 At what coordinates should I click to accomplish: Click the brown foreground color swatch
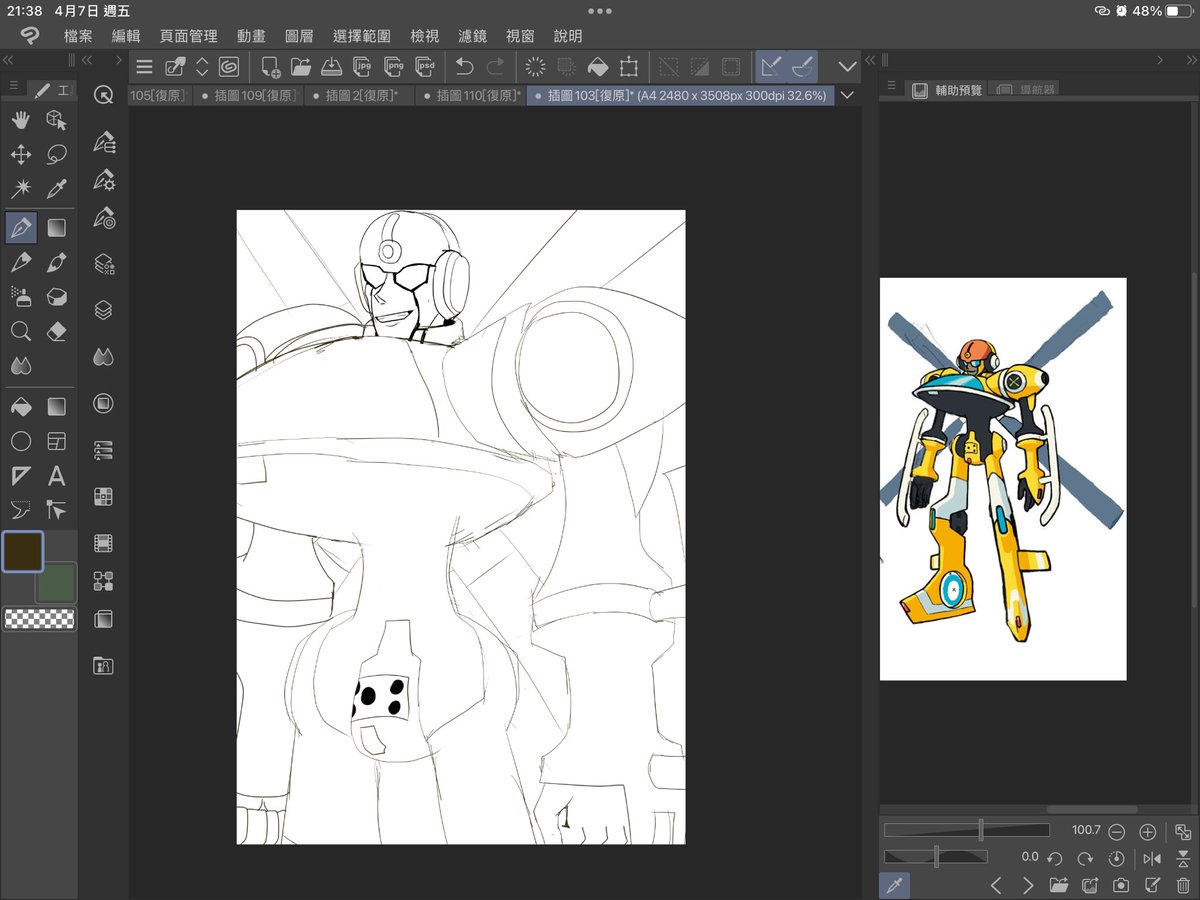point(22,551)
